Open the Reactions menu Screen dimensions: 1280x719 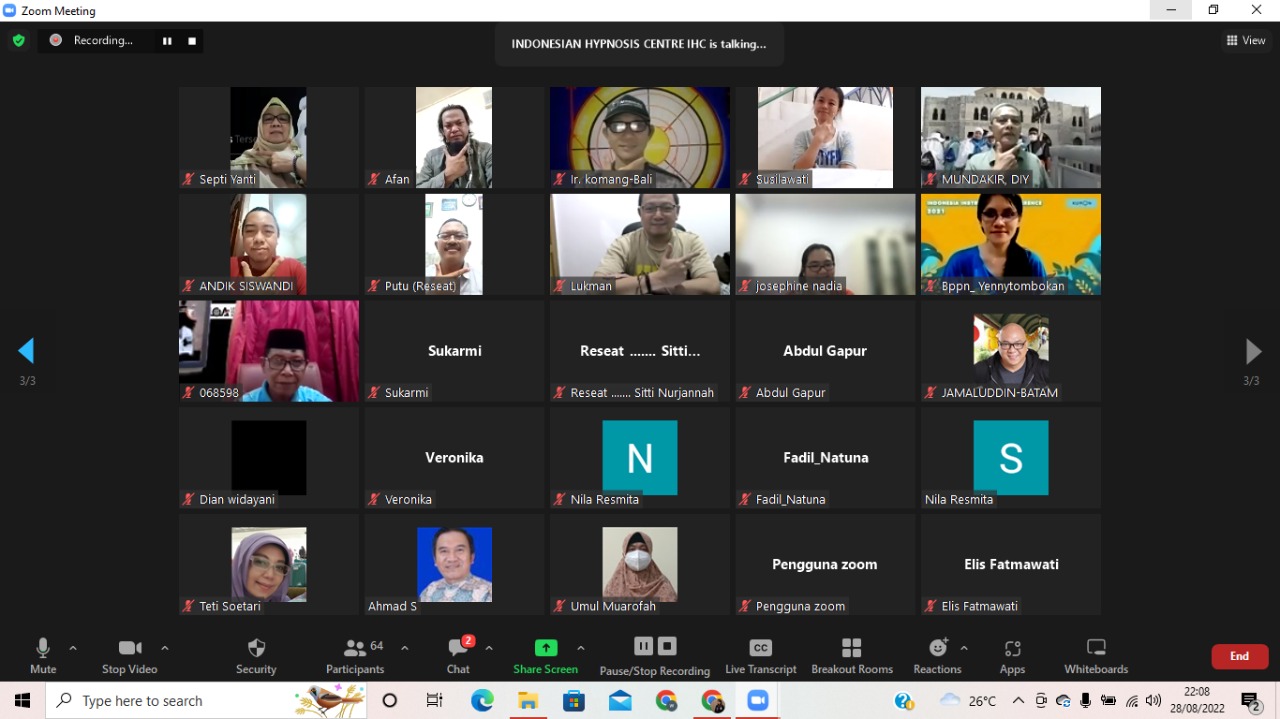pyautogui.click(x=937, y=655)
